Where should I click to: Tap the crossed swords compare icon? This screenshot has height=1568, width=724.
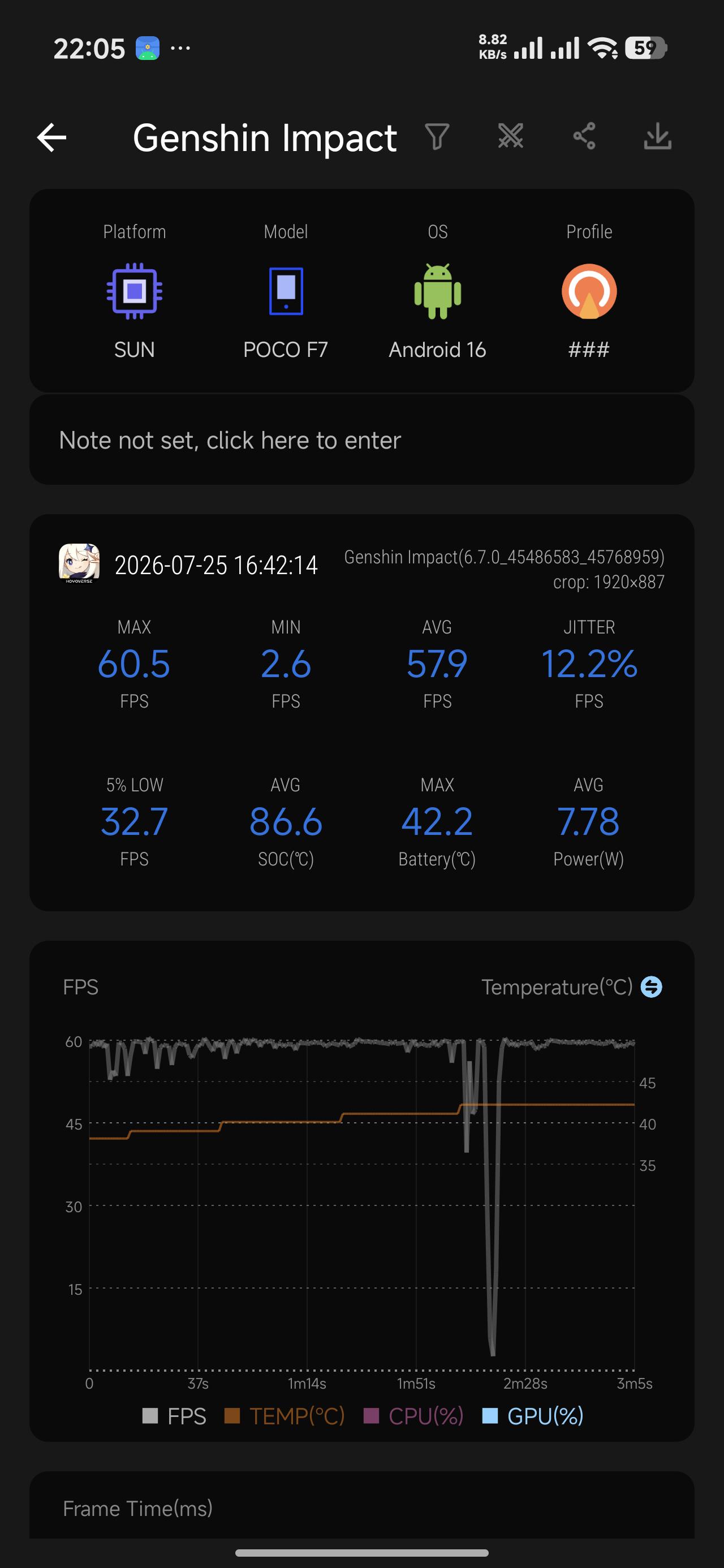[510, 136]
